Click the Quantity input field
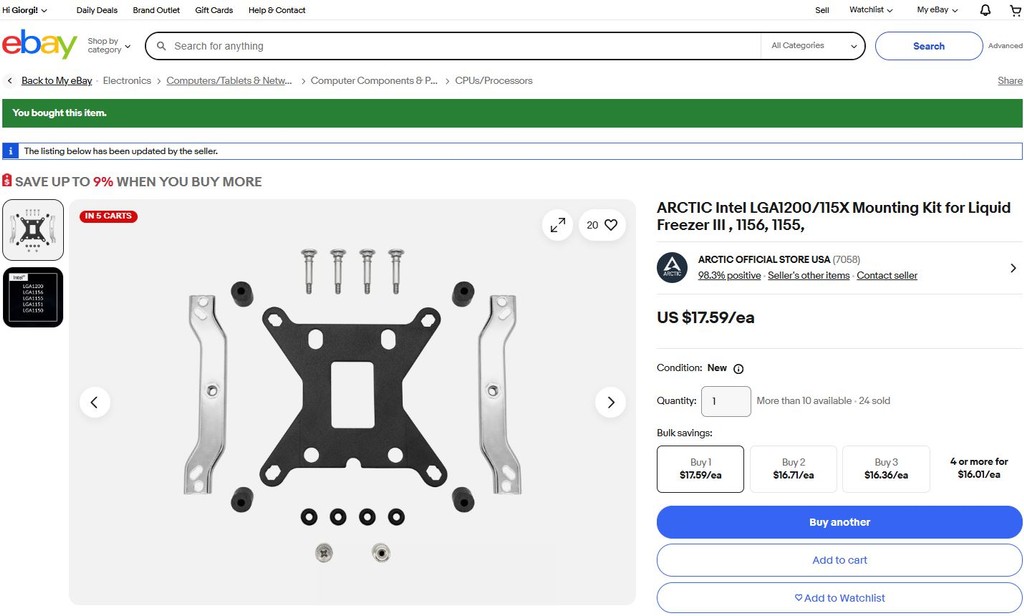This screenshot has height=616, width=1024. tap(726, 401)
